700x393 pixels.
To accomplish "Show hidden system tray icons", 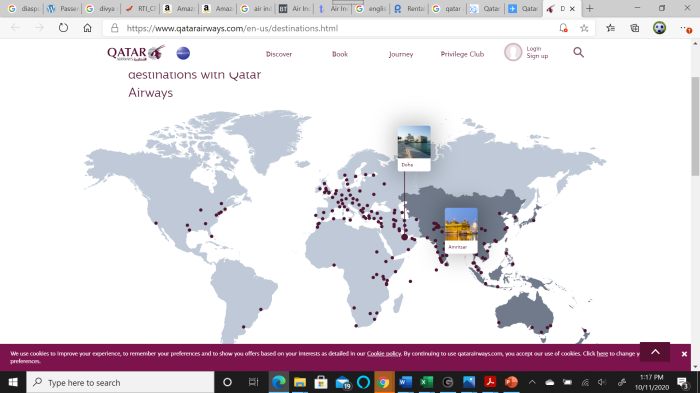I will 532,382.
